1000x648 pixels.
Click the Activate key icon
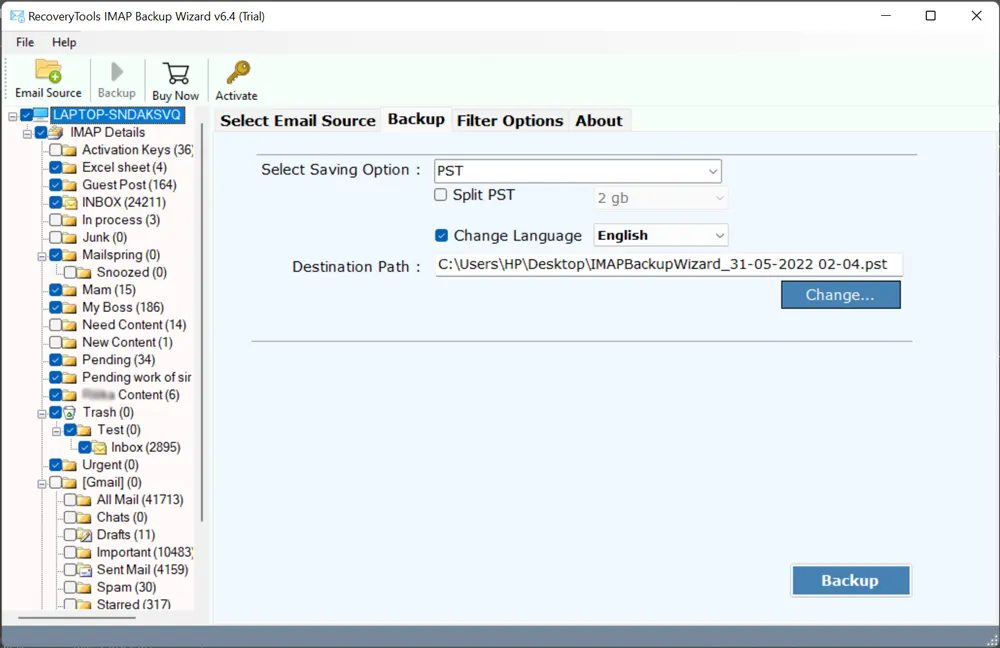pos(237,72)
